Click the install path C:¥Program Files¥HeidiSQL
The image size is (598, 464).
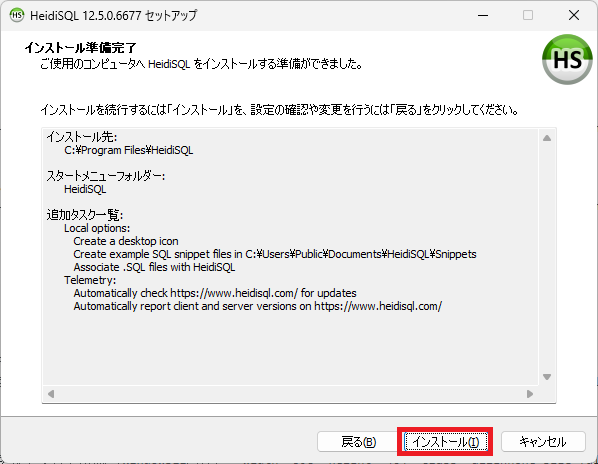coord(129,150)
